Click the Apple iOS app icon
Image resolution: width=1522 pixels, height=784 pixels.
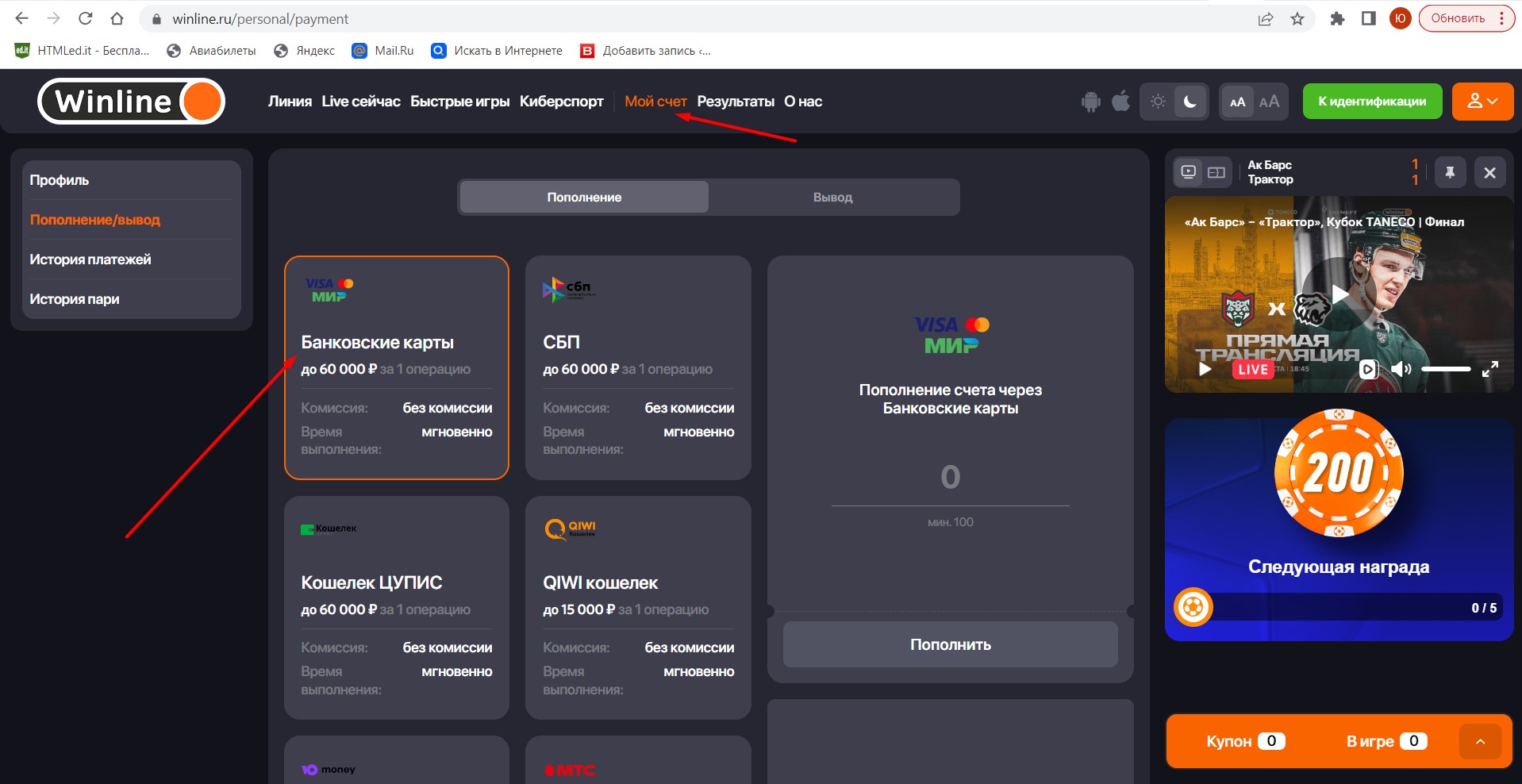pyautogui.click(x=1120, y=102)
